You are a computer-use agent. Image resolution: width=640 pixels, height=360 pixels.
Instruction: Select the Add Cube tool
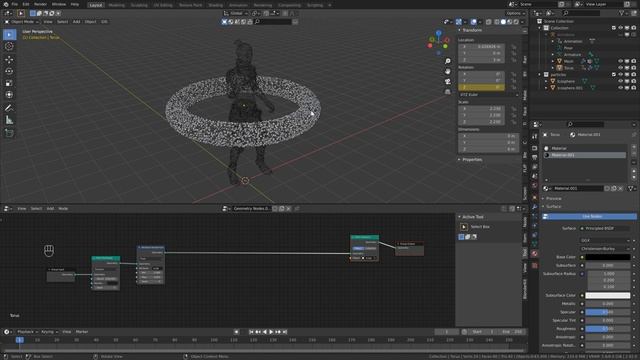(9, 133)
